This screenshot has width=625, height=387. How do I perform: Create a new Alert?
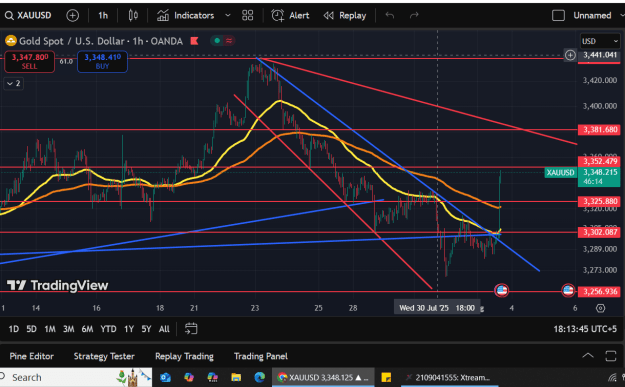coord(290,16)
